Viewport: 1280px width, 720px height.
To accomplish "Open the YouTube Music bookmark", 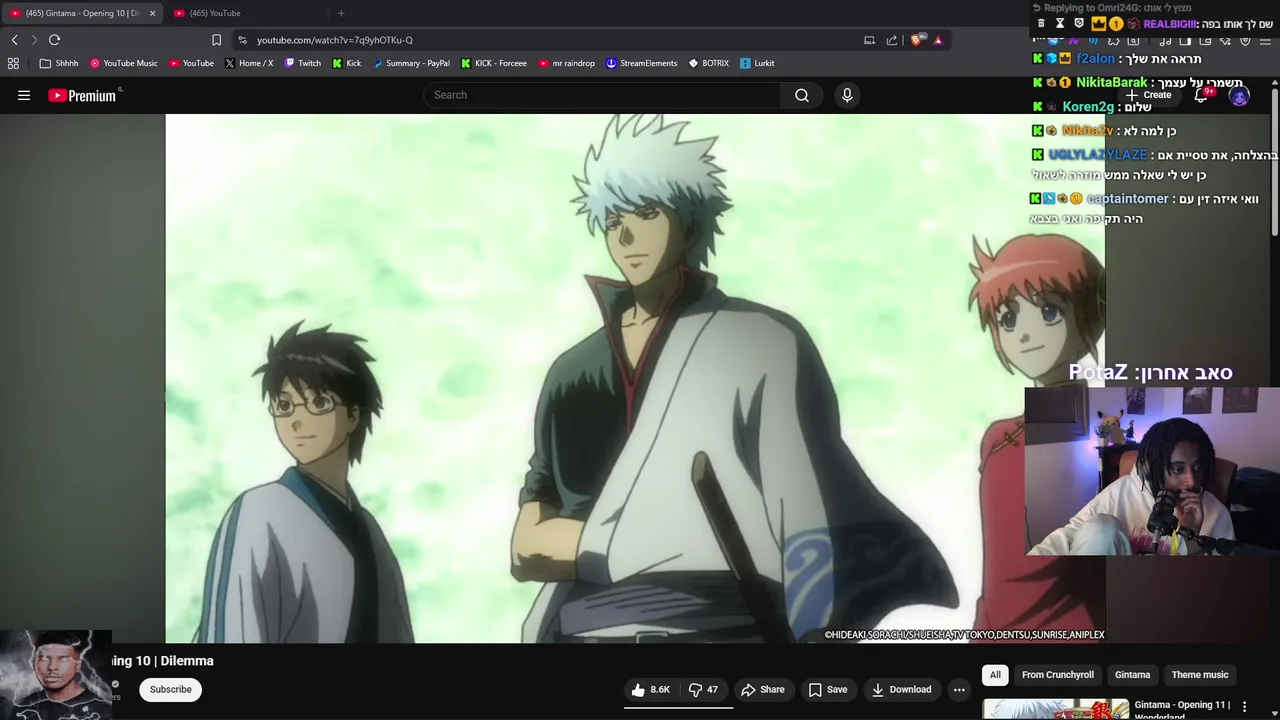I will point(124,63).
